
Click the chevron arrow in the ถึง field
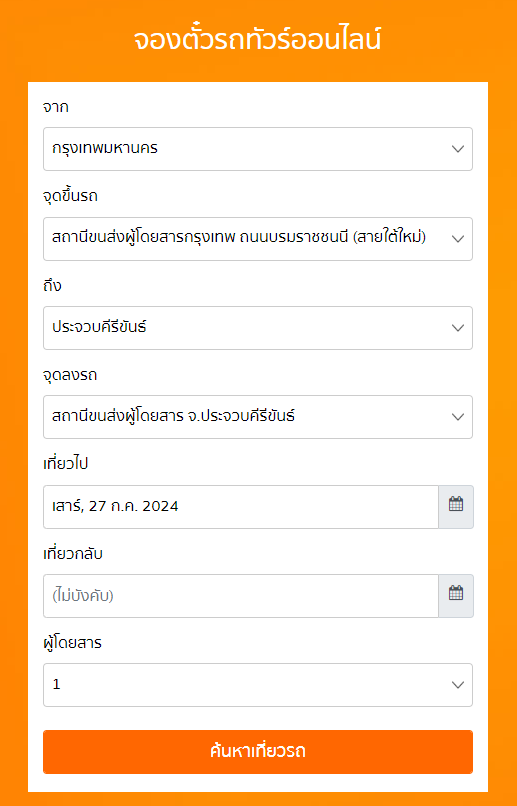click(x=457, y=328)
